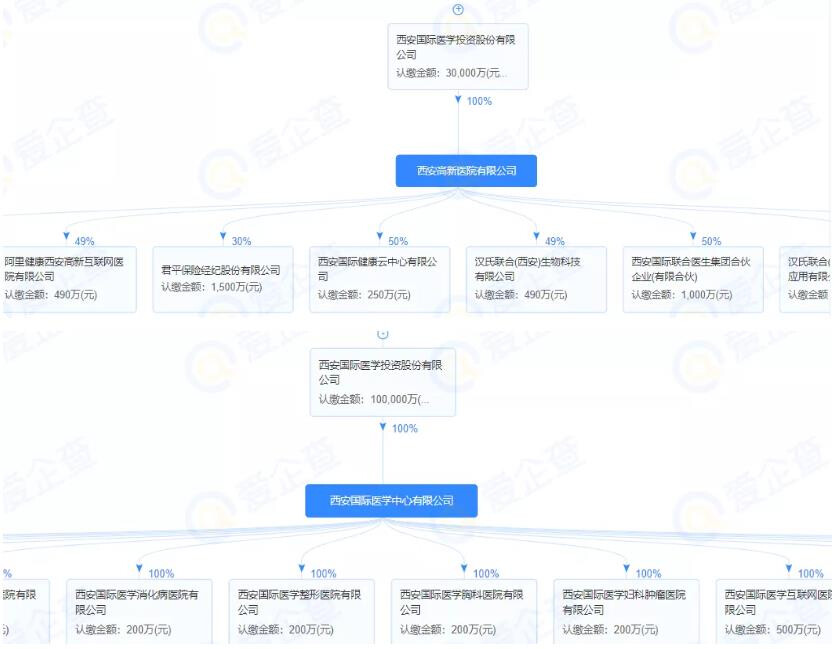Click the 100% label above 消化病医院 card
The image size is (837, 649).
click(x=161, y=574)
